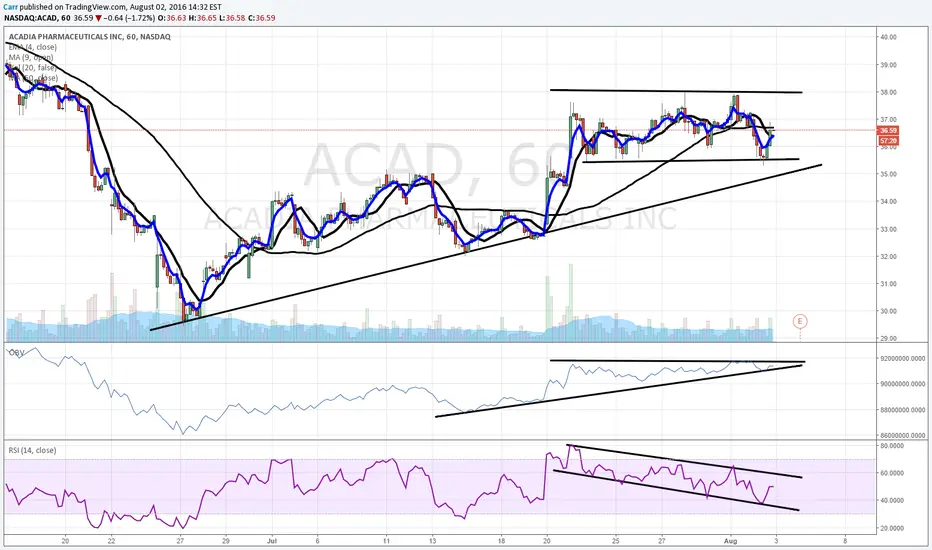
Task: Click the earnings E marker on chart
Action: (x=800, y=322)
